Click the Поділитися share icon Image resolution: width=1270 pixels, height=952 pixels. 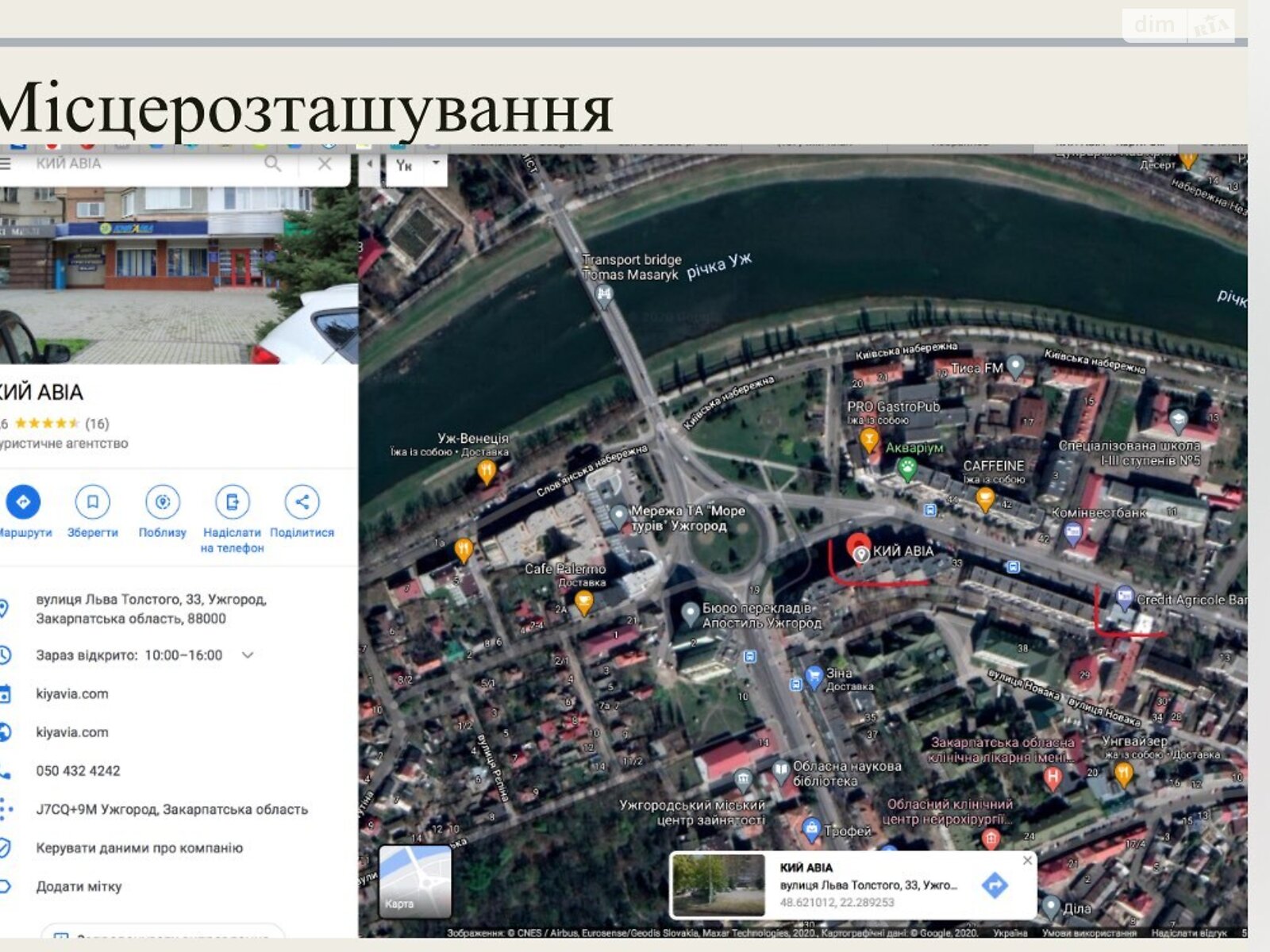pyautogui.click(x=302, y=502)
